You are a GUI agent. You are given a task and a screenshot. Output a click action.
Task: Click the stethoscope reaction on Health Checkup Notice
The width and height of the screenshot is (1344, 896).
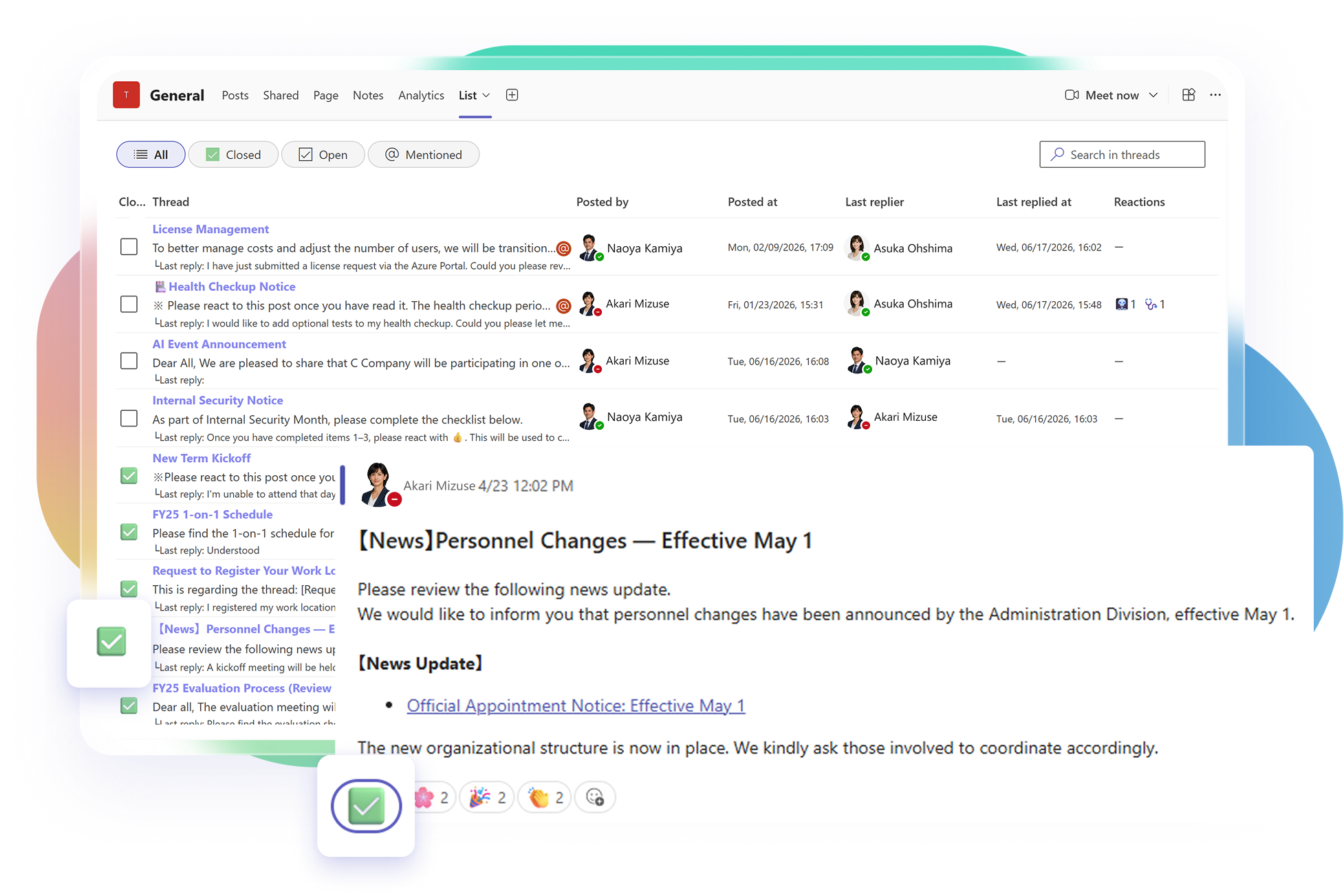pyautogui.click(x=1155, y=305)
